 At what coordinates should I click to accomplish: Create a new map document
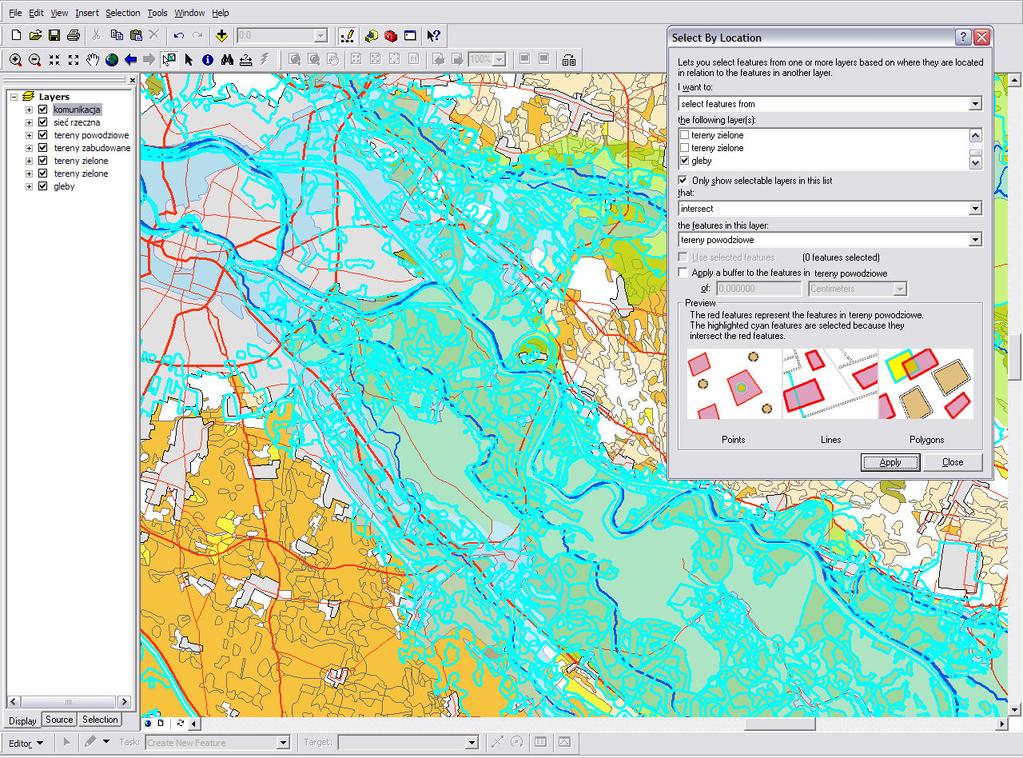[x=16, y=35]
